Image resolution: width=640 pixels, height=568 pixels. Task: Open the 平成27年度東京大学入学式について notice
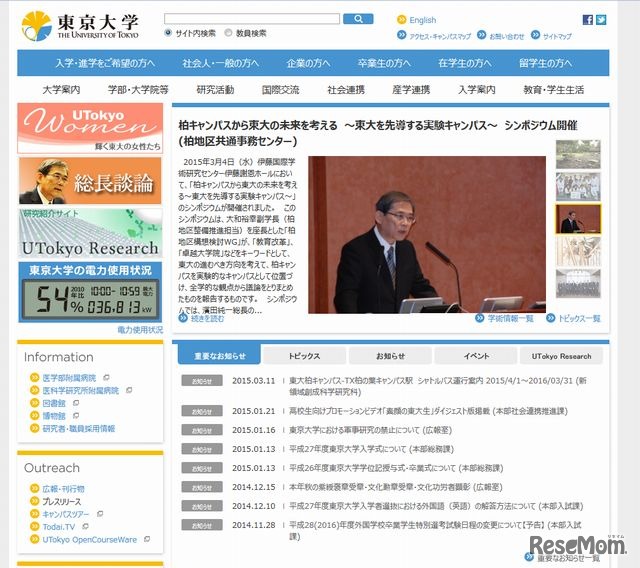click(371, 449)
